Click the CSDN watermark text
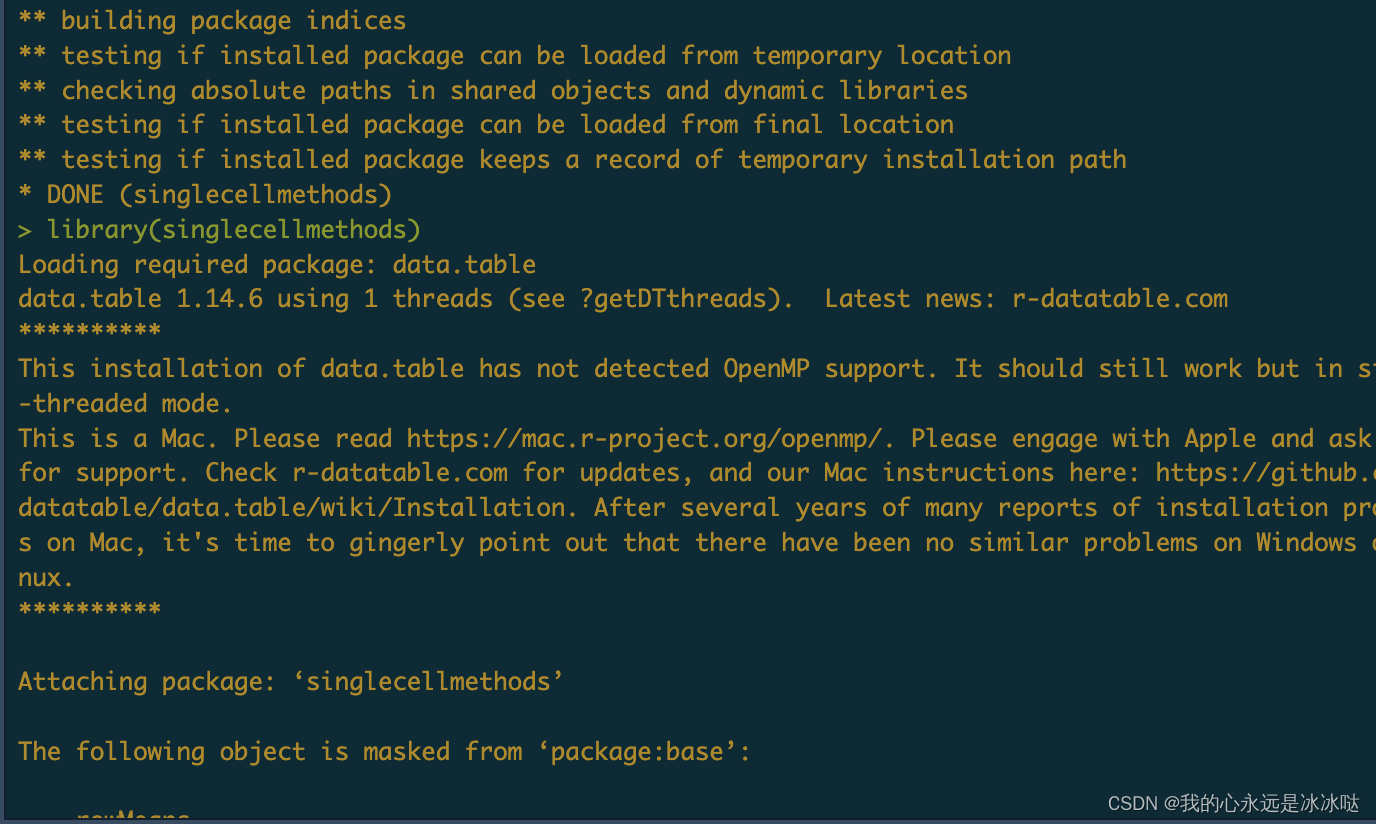Screen dimensions: 1376x824 click(1234, 802)
